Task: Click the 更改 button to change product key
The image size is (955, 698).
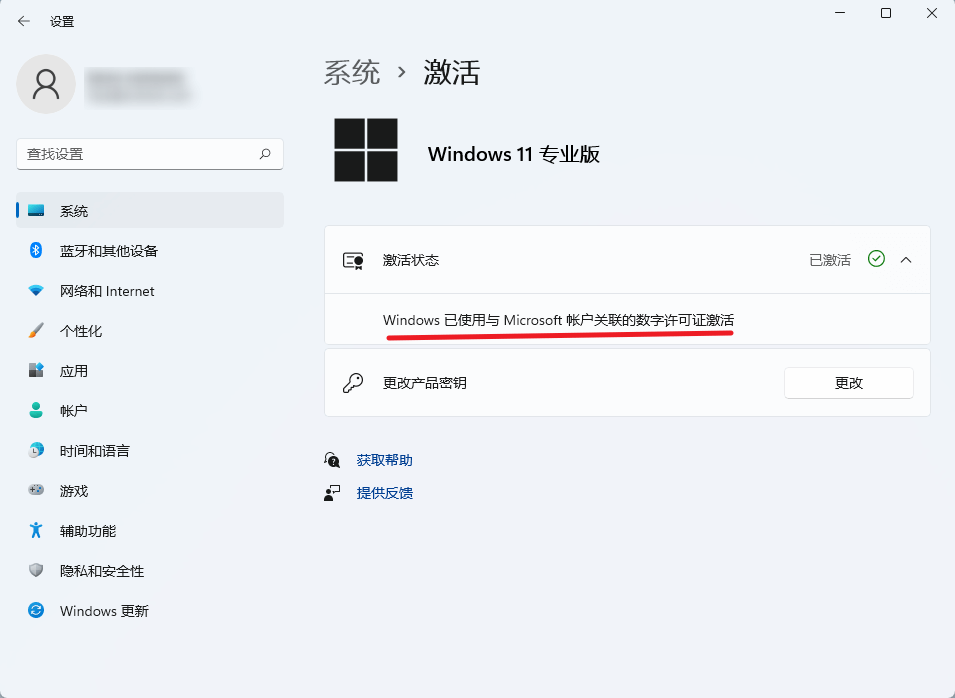Action: pos(848,382)
